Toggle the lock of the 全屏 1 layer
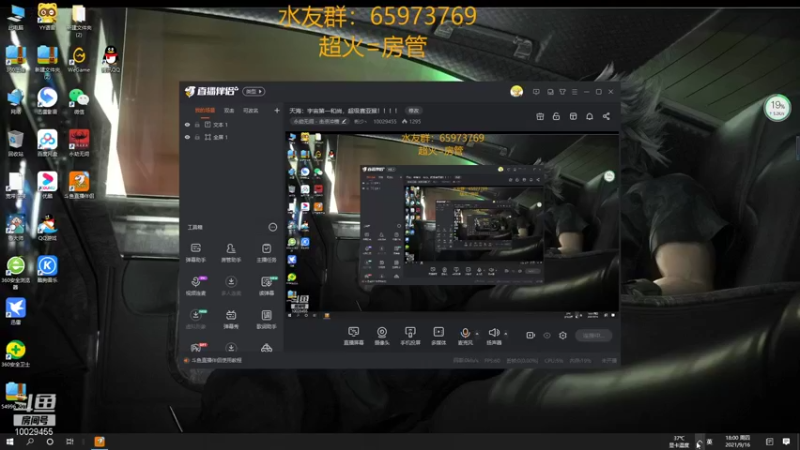The height and width of the screenshot is (450, 800). pos(197,137)
